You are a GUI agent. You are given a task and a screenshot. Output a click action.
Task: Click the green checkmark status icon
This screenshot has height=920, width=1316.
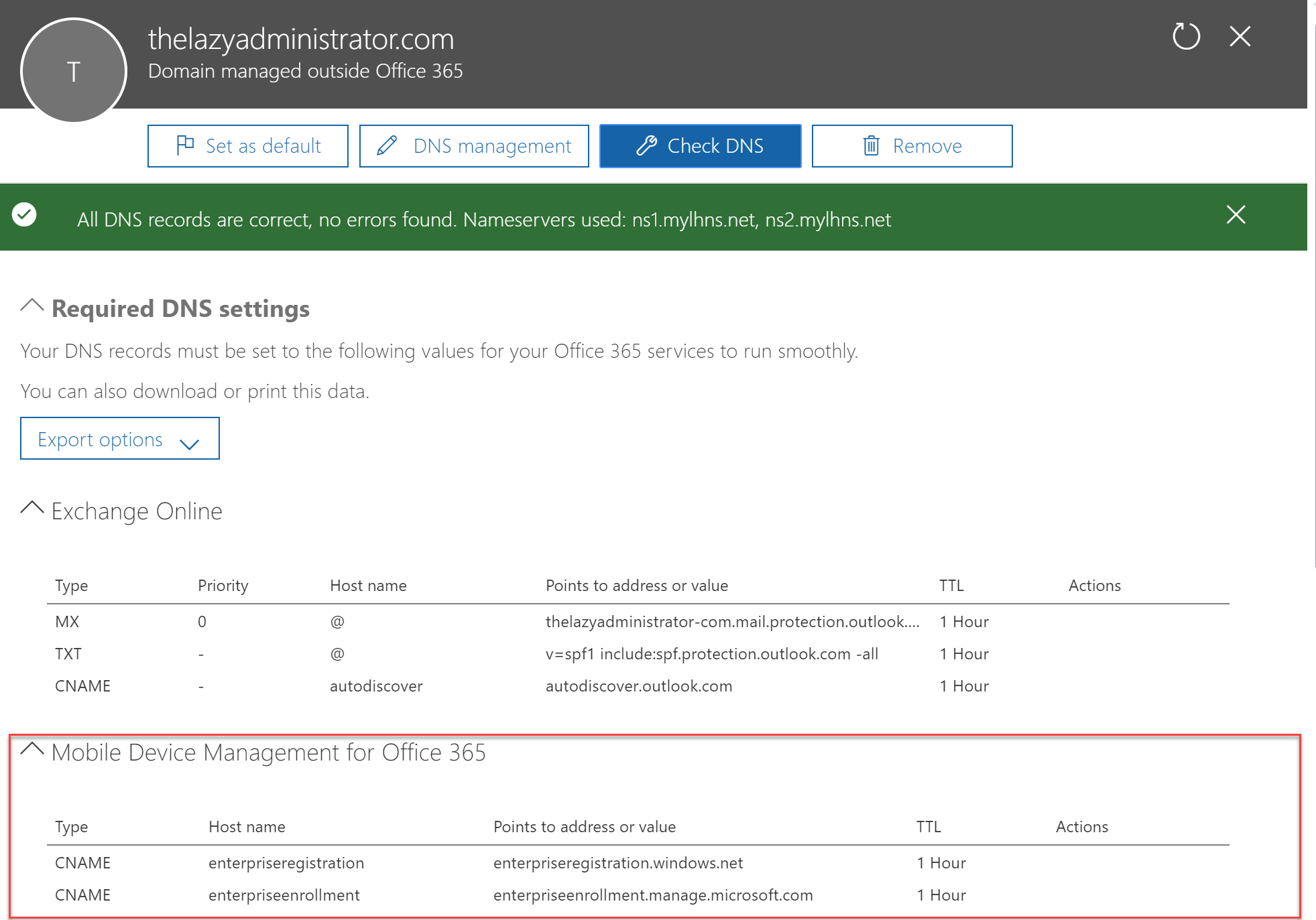click(x=24, y=215)
